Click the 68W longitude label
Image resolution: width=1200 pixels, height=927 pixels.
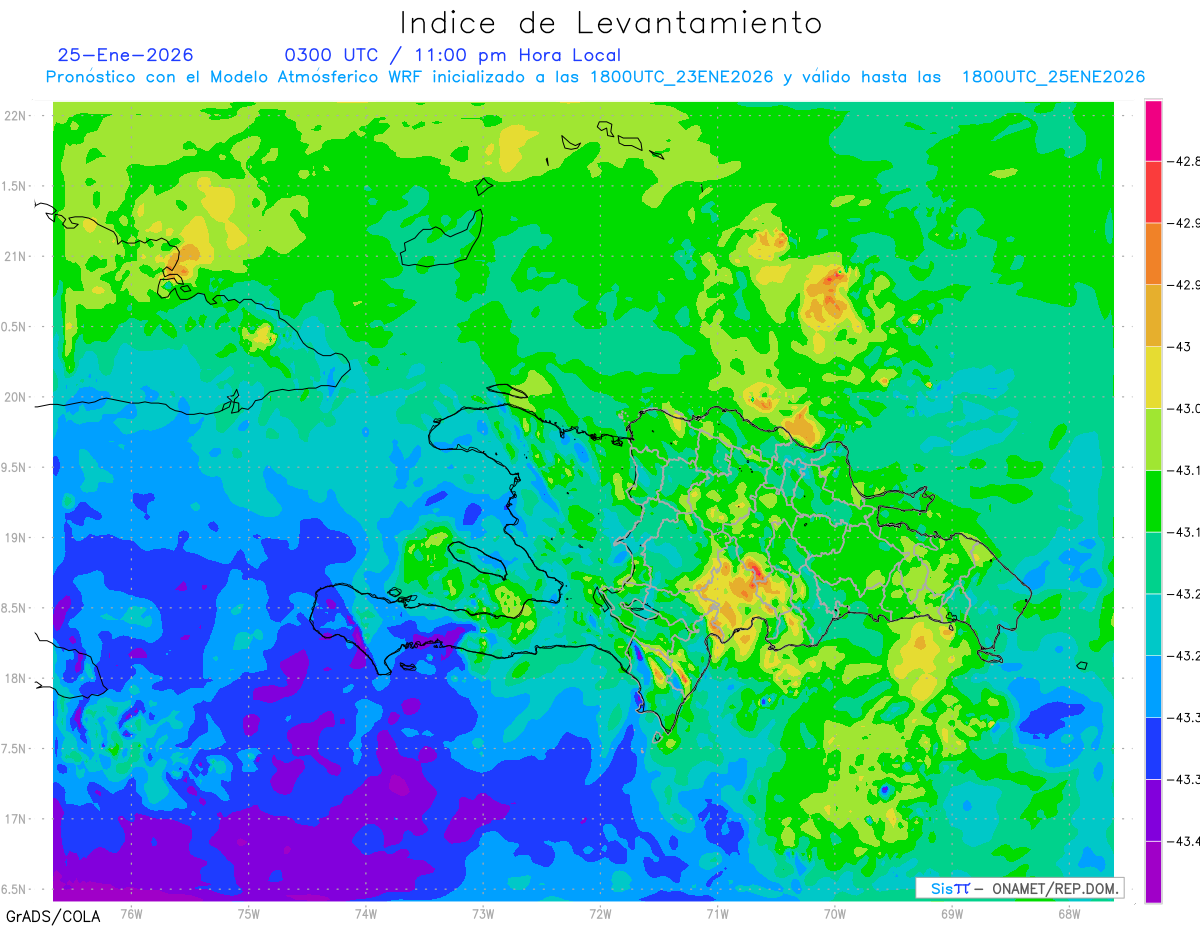pos(1069,913)
